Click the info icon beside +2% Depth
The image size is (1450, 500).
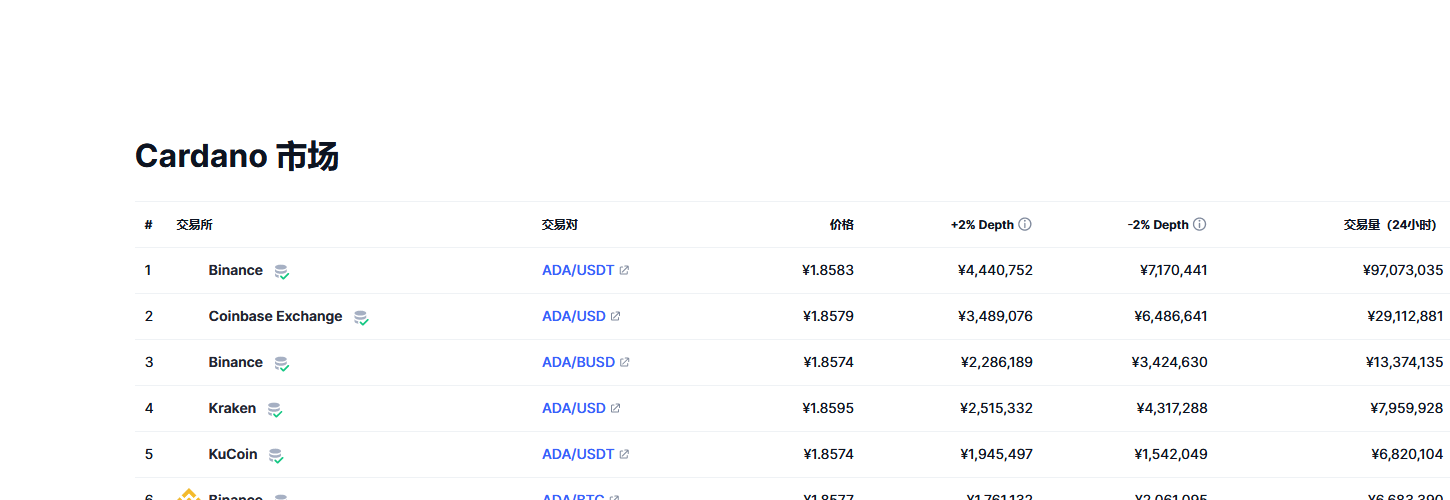point(1025,225)
